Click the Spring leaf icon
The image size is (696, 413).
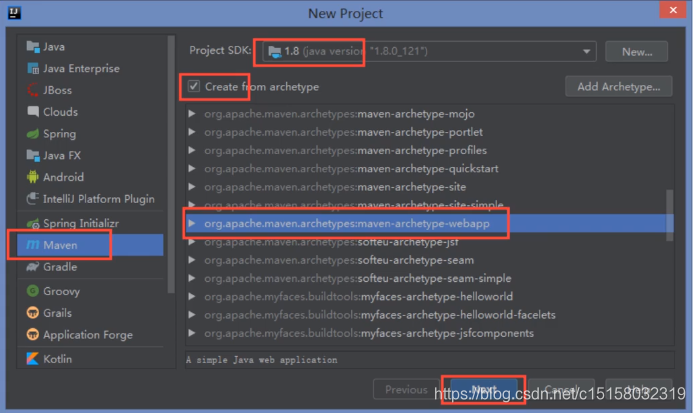tap(33, 134)
